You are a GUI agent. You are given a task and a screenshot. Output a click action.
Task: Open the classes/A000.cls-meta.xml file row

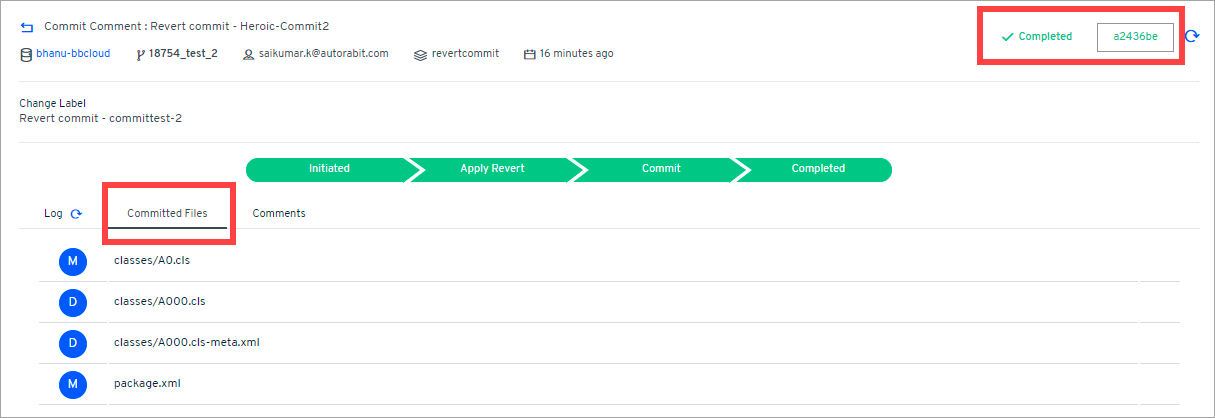pos(187,343)
